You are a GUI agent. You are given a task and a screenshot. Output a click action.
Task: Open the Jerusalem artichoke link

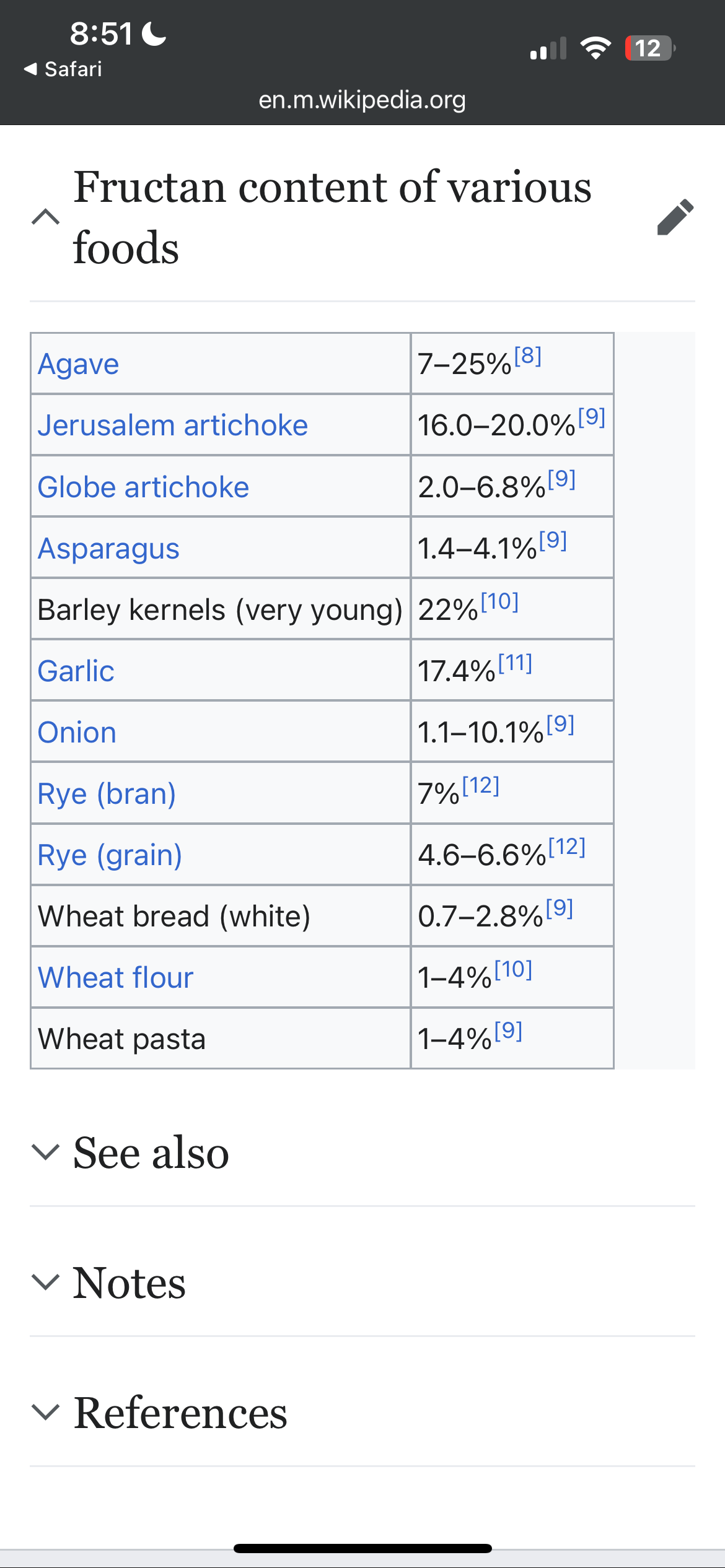(172, 425)
